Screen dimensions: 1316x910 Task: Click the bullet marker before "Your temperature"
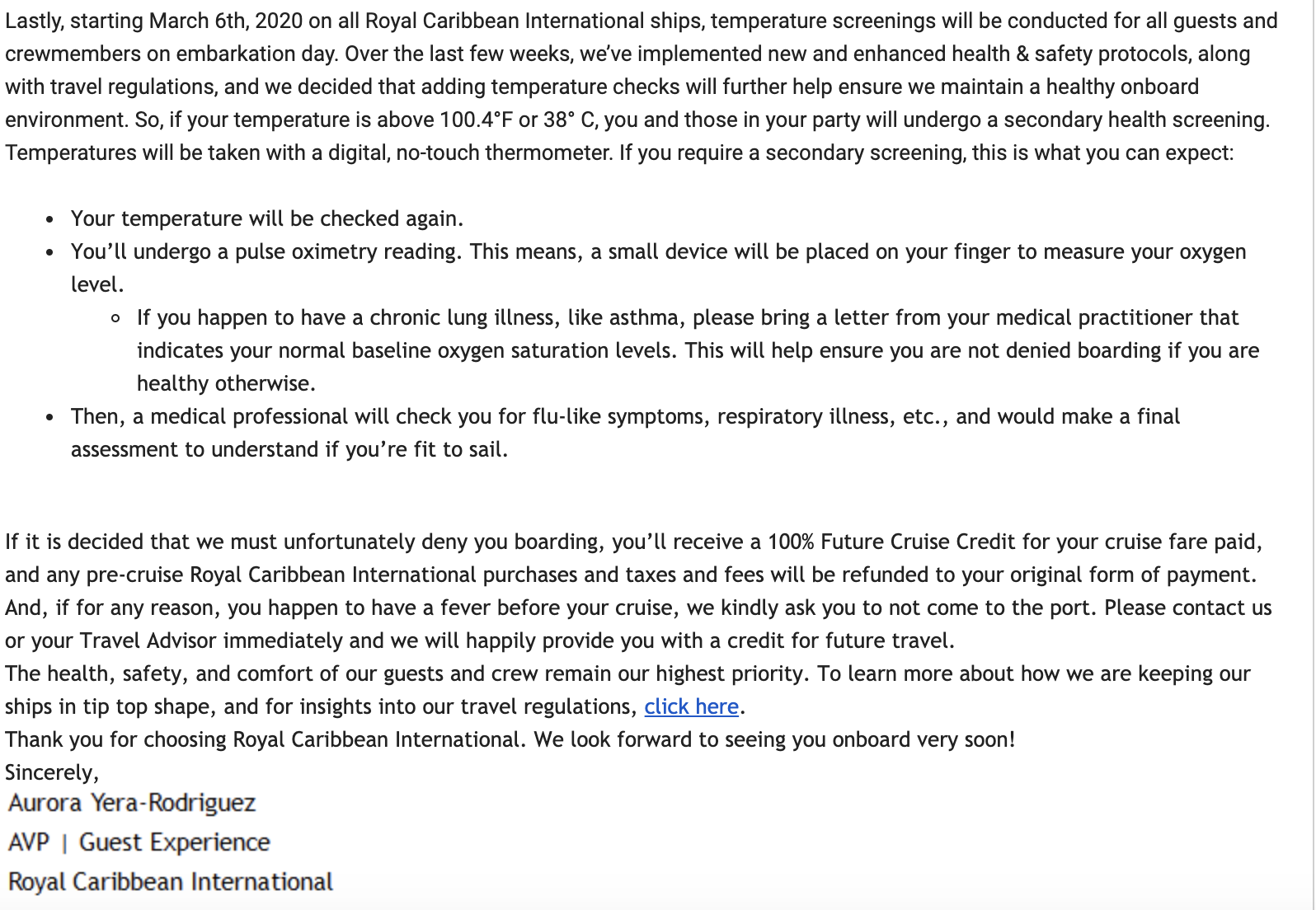(x=50, y=220)
